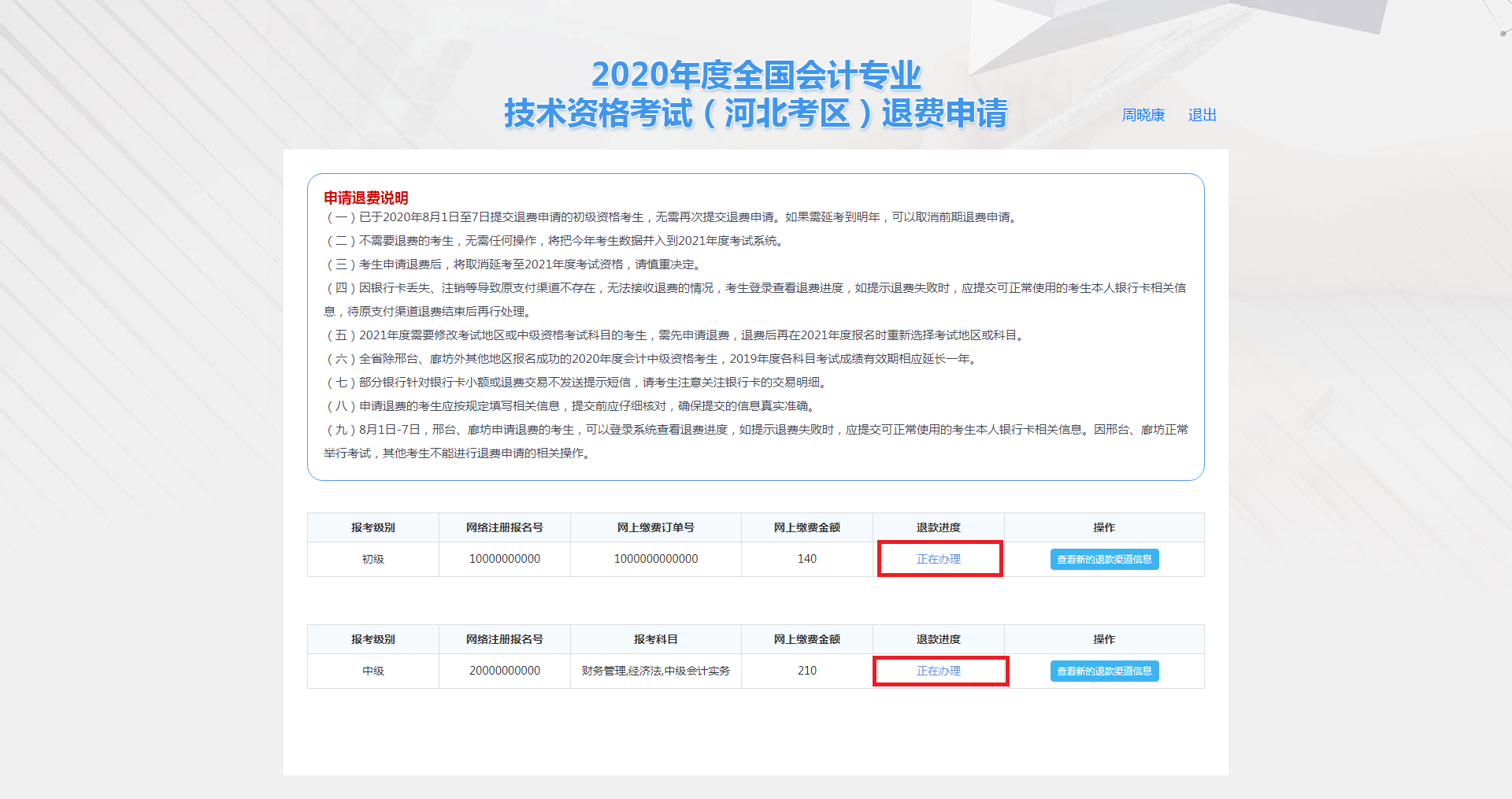Click the payment amount 140 cell
Screen dimensions: 1512x799
[806, 559]
